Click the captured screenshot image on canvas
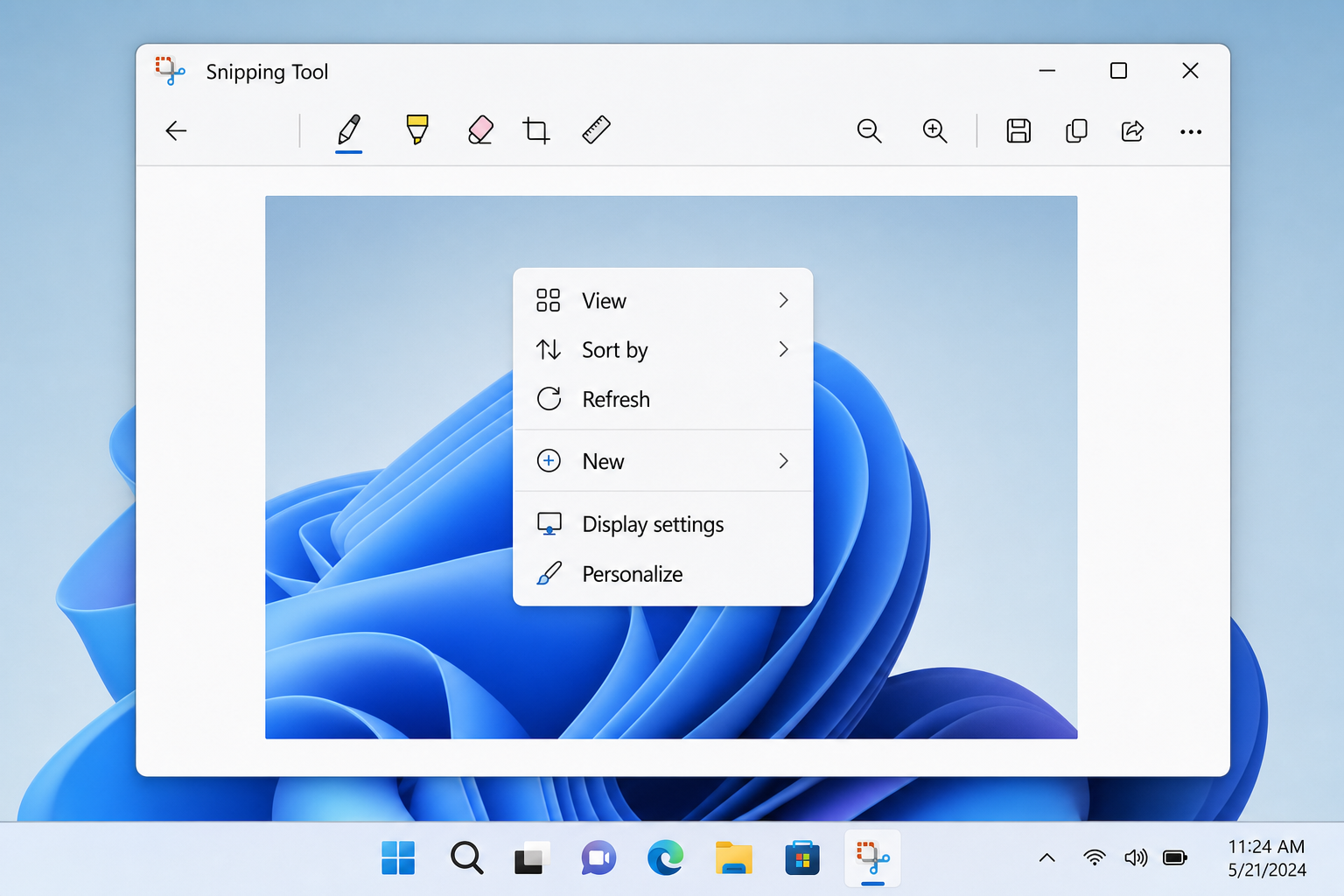The height and width of the screenshot is (896, 1344). (671, 467)
